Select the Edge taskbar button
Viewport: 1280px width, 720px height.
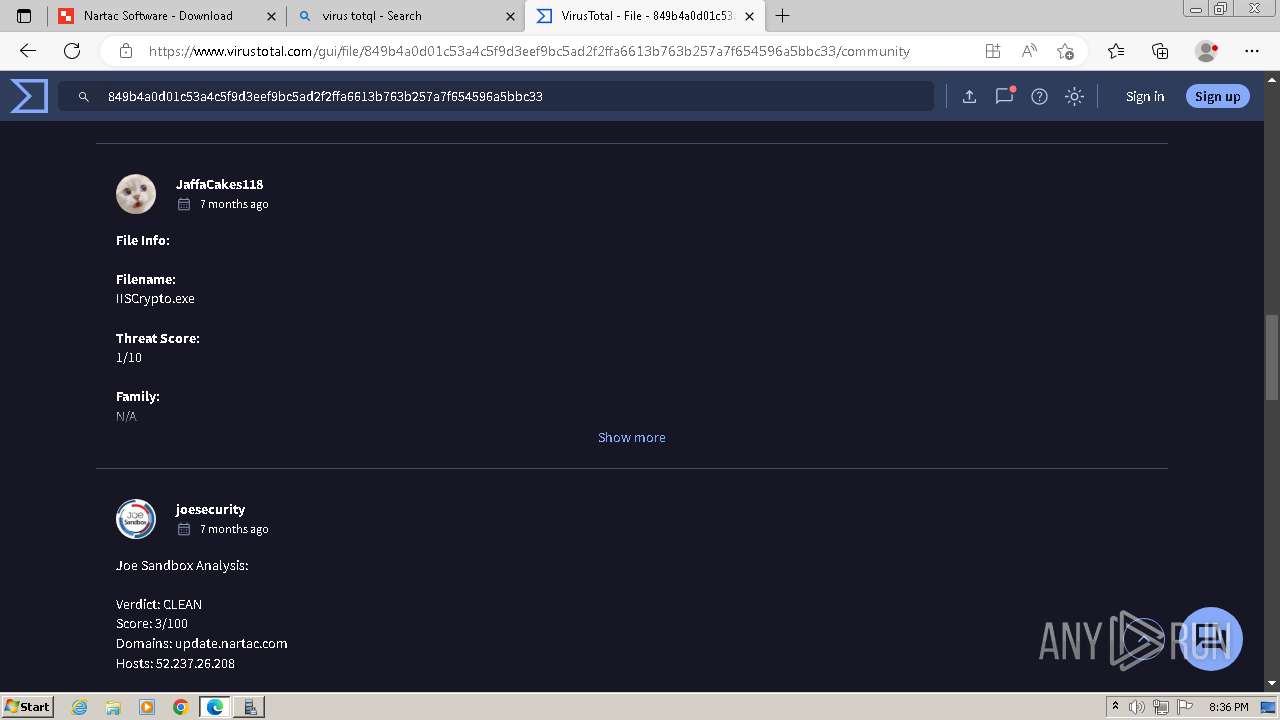215,707
